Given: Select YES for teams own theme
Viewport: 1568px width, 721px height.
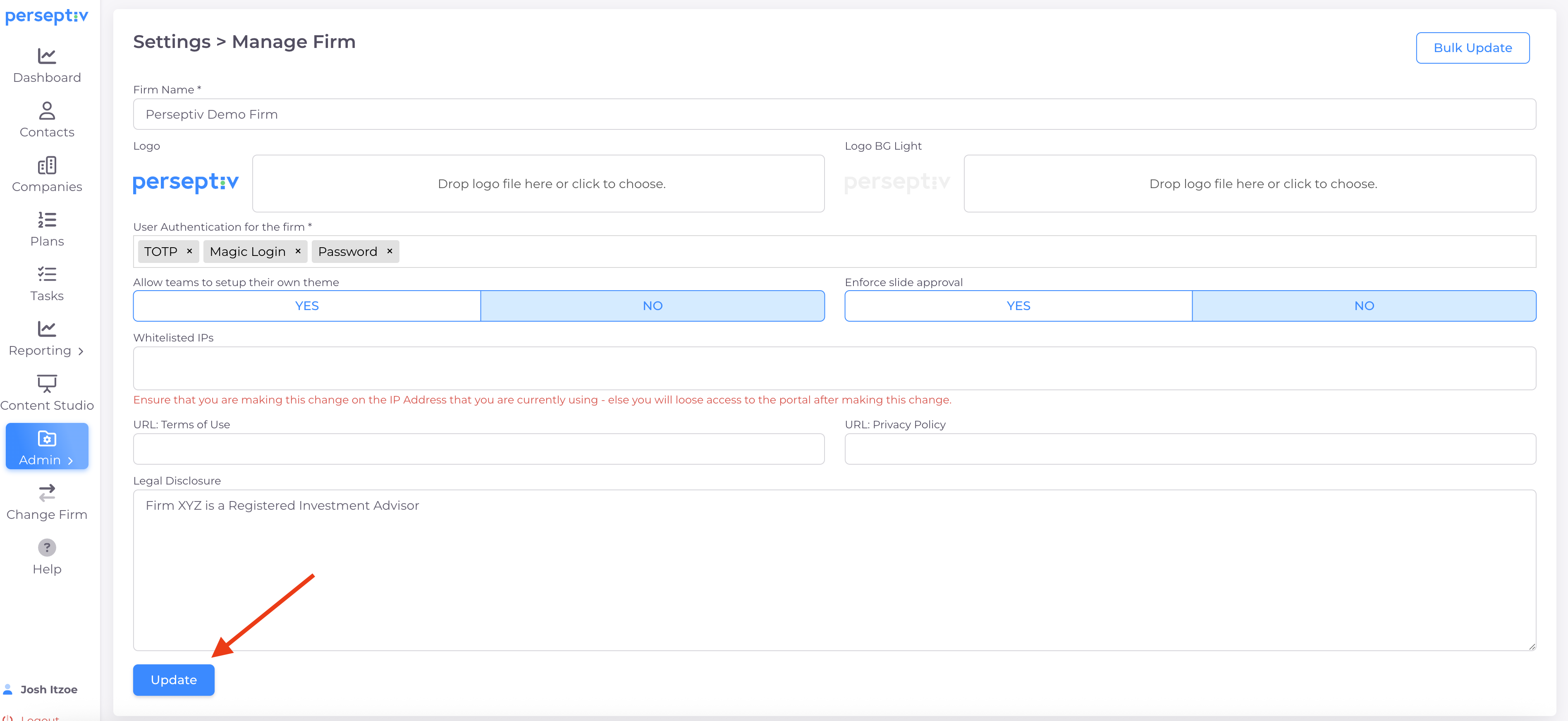Looking at the screenshot, I should pos(307,306).
